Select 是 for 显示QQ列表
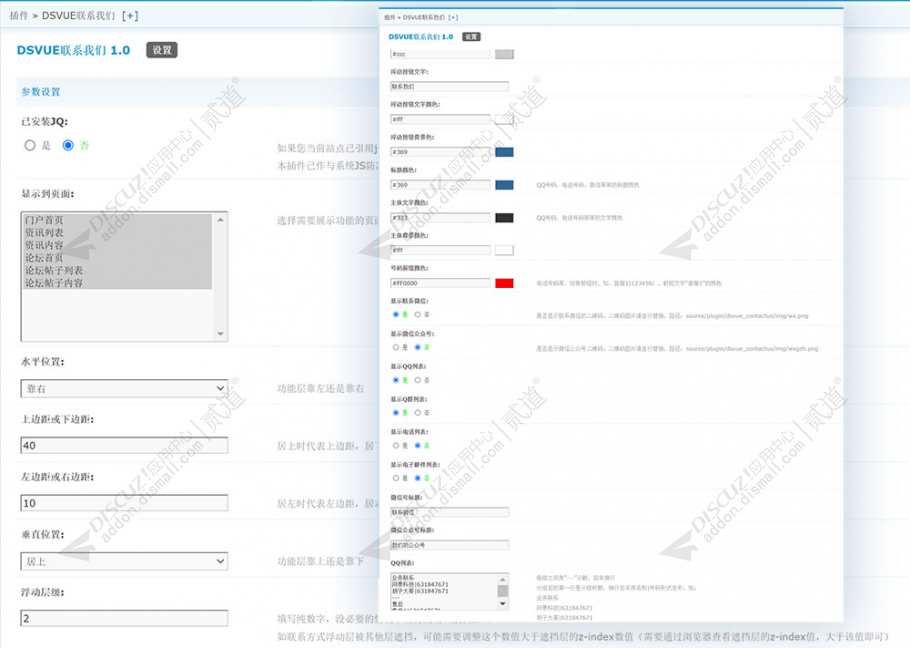 pos(396,380)
